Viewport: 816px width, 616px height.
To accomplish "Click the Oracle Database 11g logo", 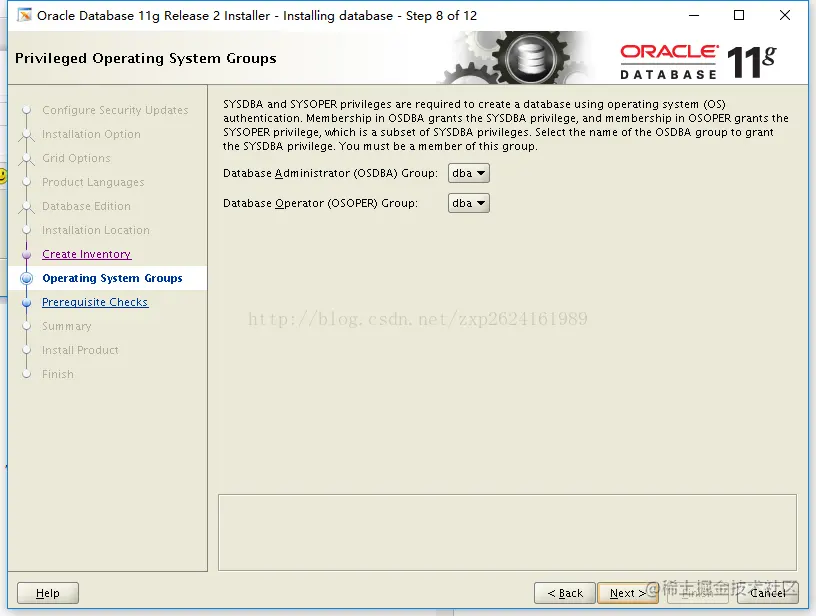I will coord(698,62).
